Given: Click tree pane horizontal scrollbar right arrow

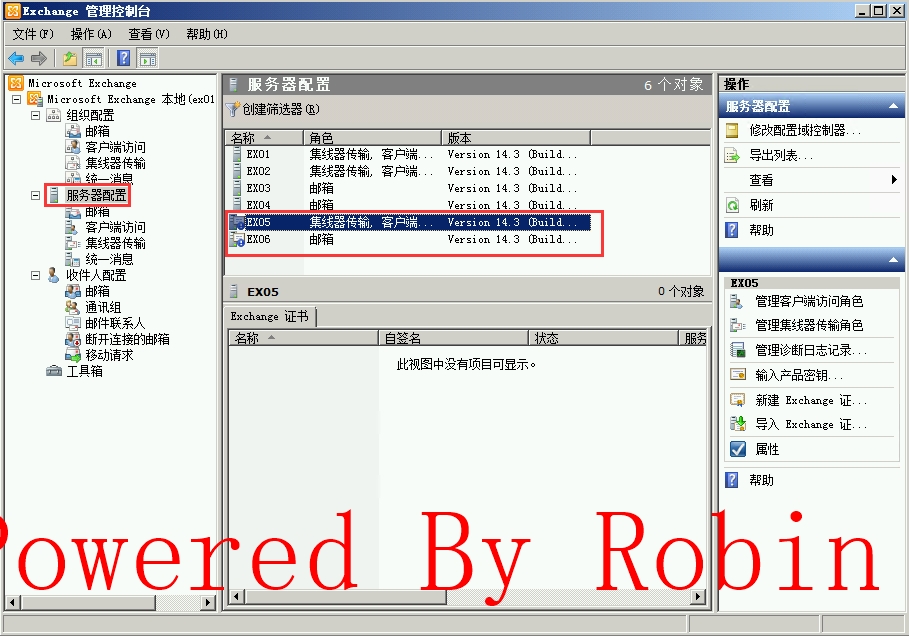Looking at the screenshot, I should 208,602.
